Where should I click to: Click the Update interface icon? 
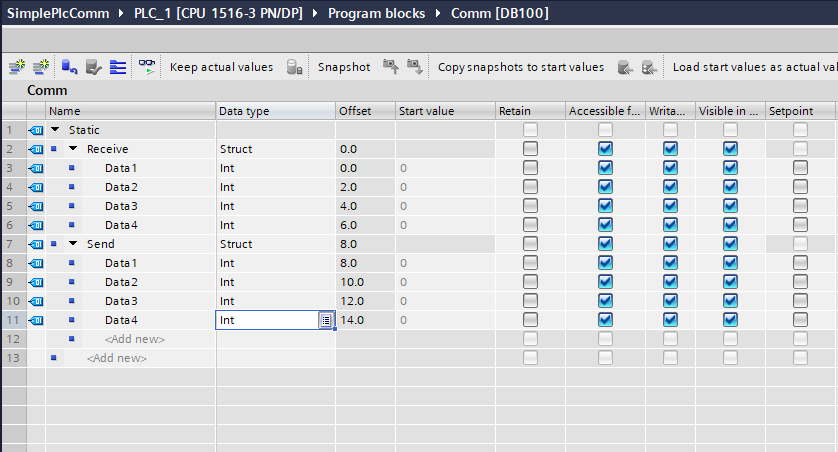click(93, 67)
